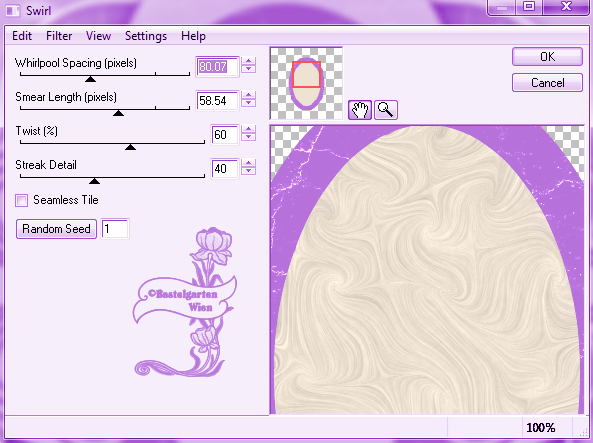Open the Settings menu
Screen dimensions: 593x443
tap(146, 36)
